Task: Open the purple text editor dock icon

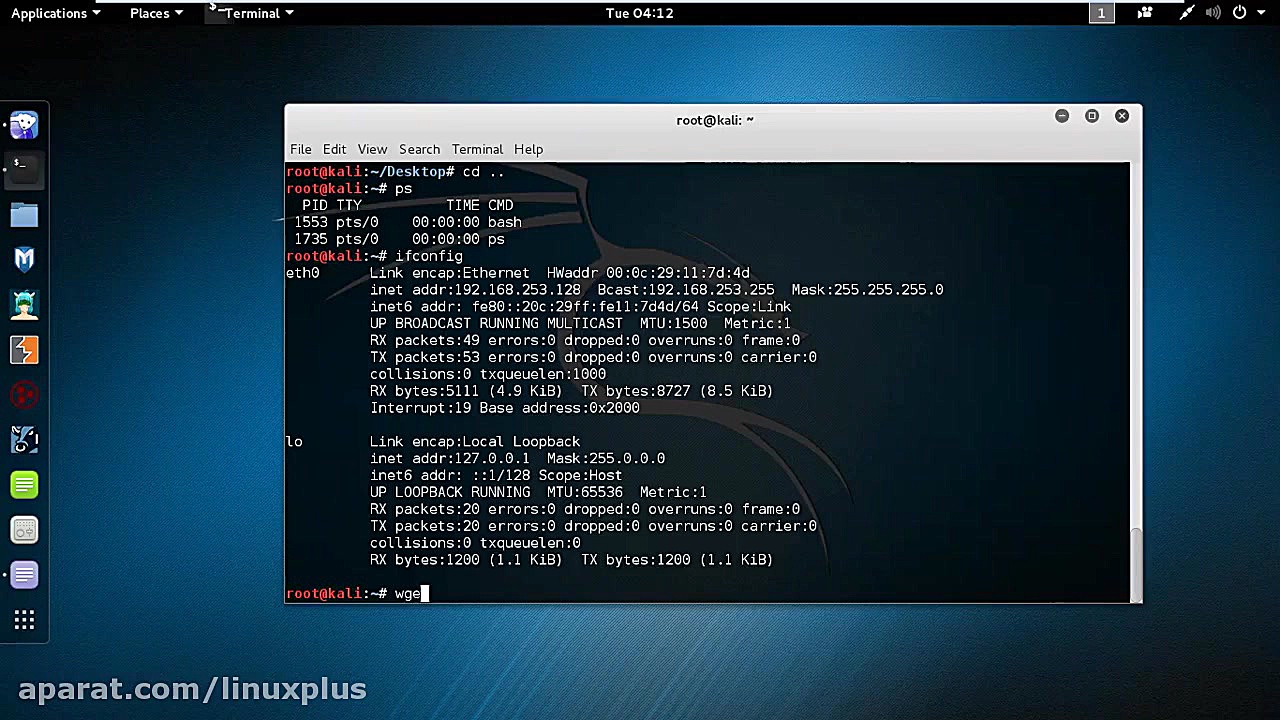Action: tap(24, 575)
